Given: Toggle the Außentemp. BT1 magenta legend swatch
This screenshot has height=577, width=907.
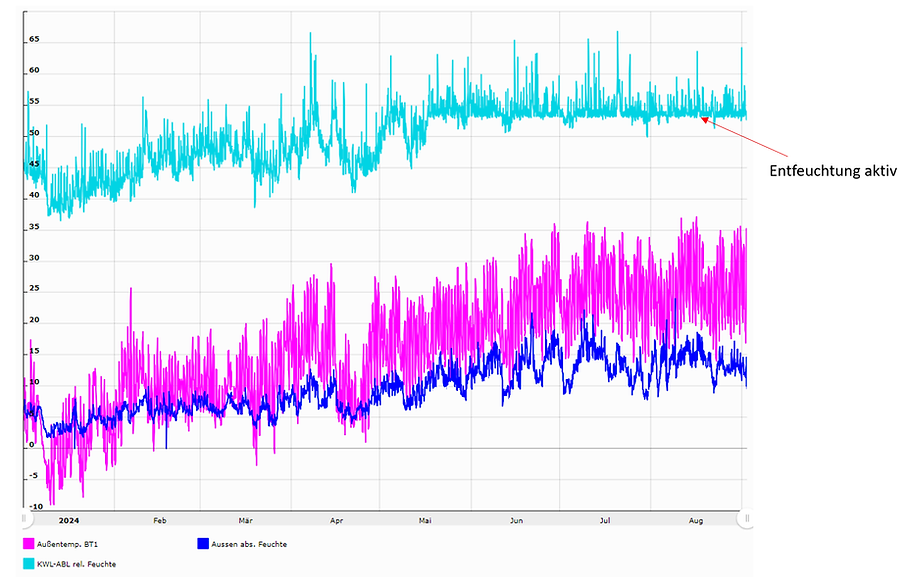Looking at the screenshot, I should point(29,543).
